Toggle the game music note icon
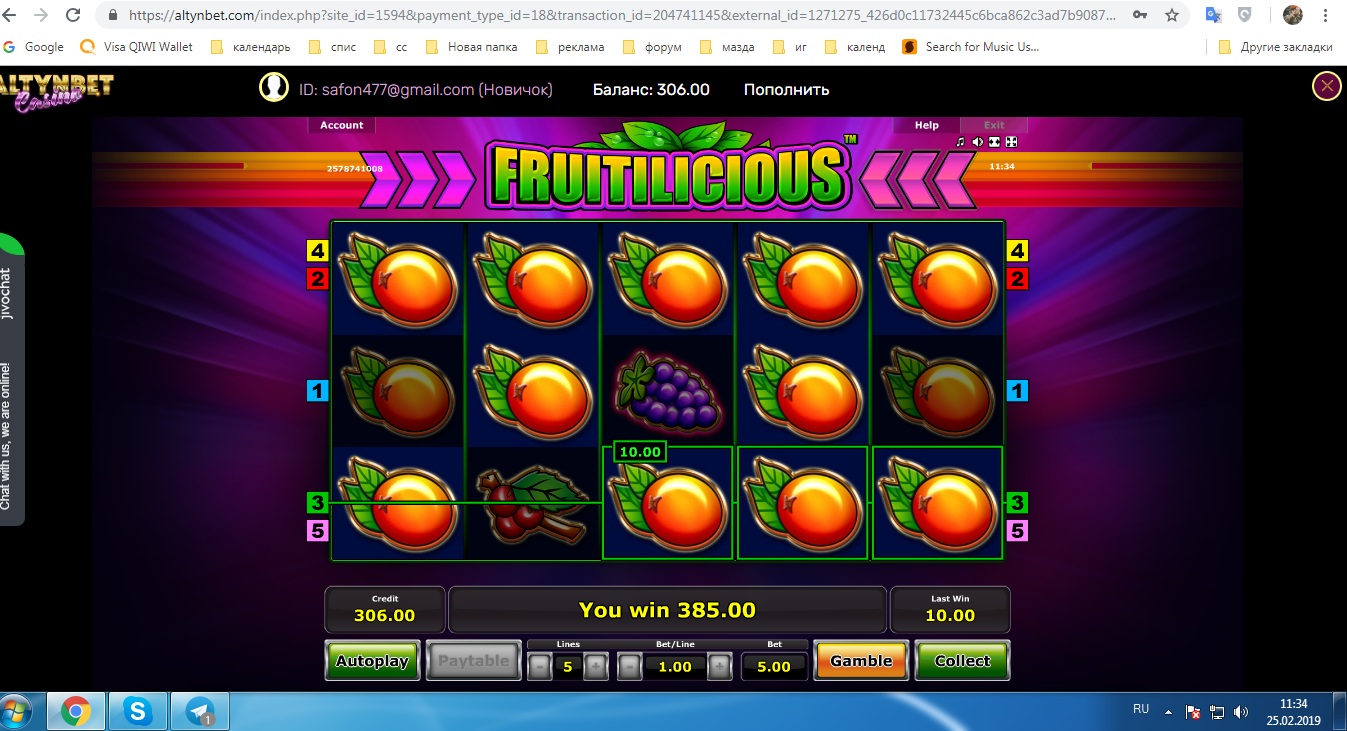1347x731 pixels. point(960,142)
